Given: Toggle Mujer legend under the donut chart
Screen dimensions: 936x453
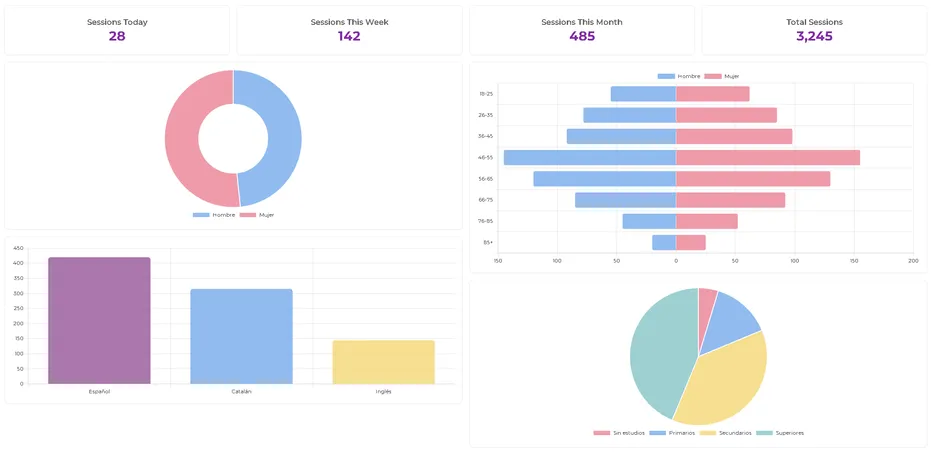Looking at the screenshot, I should (x=257, y=215).
